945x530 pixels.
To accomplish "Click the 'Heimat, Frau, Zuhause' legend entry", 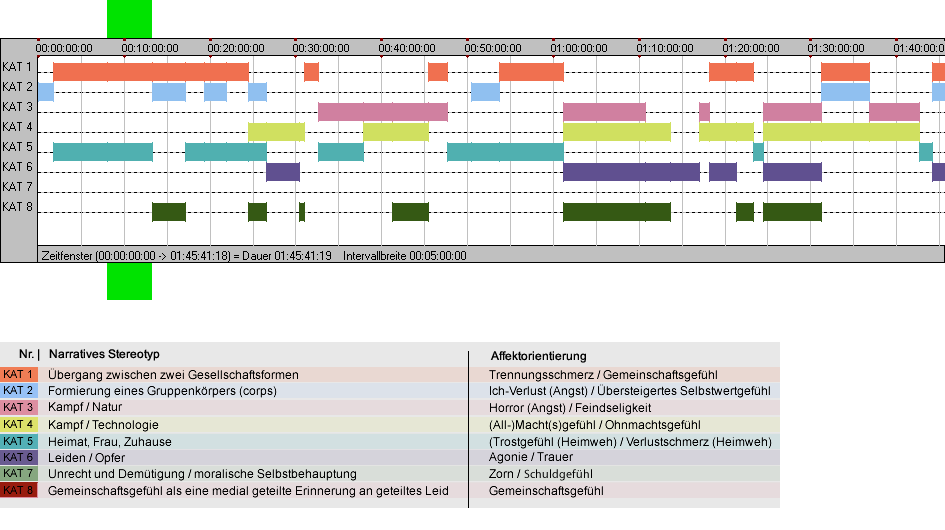I will point(110,442).
